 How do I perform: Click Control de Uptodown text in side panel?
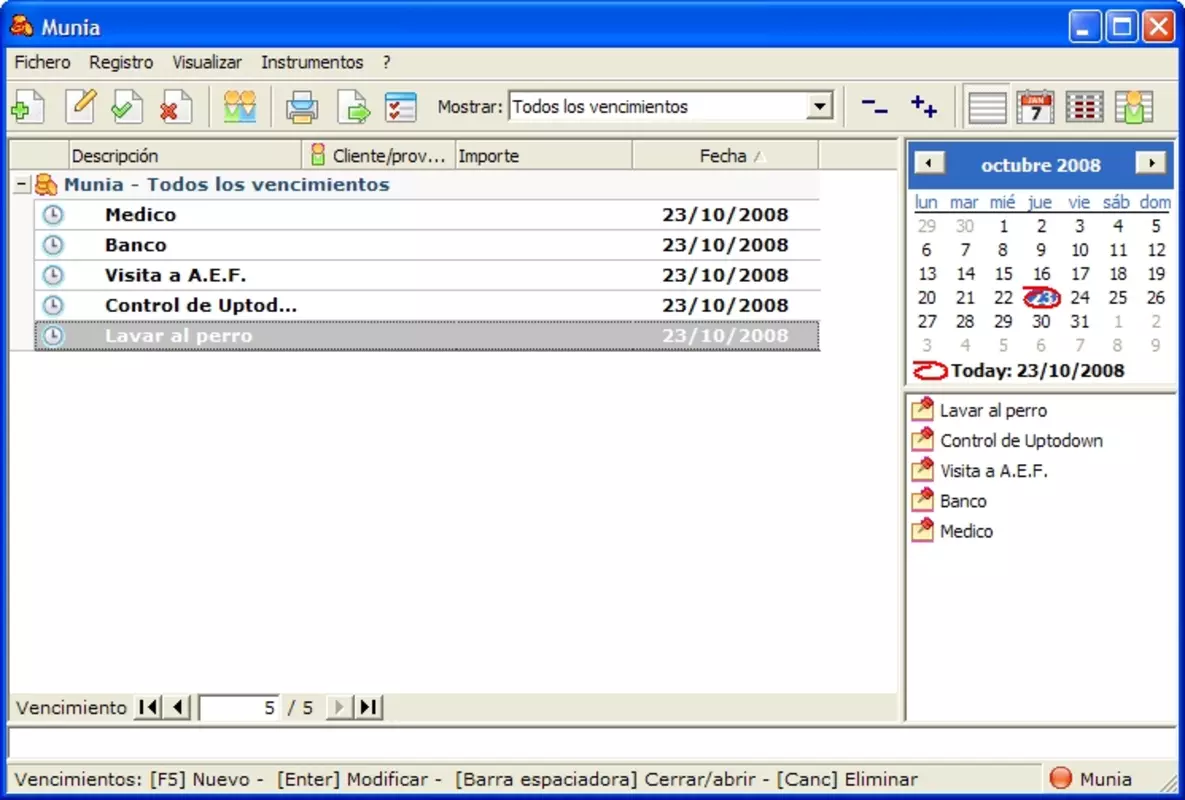tap(1021, 440)
